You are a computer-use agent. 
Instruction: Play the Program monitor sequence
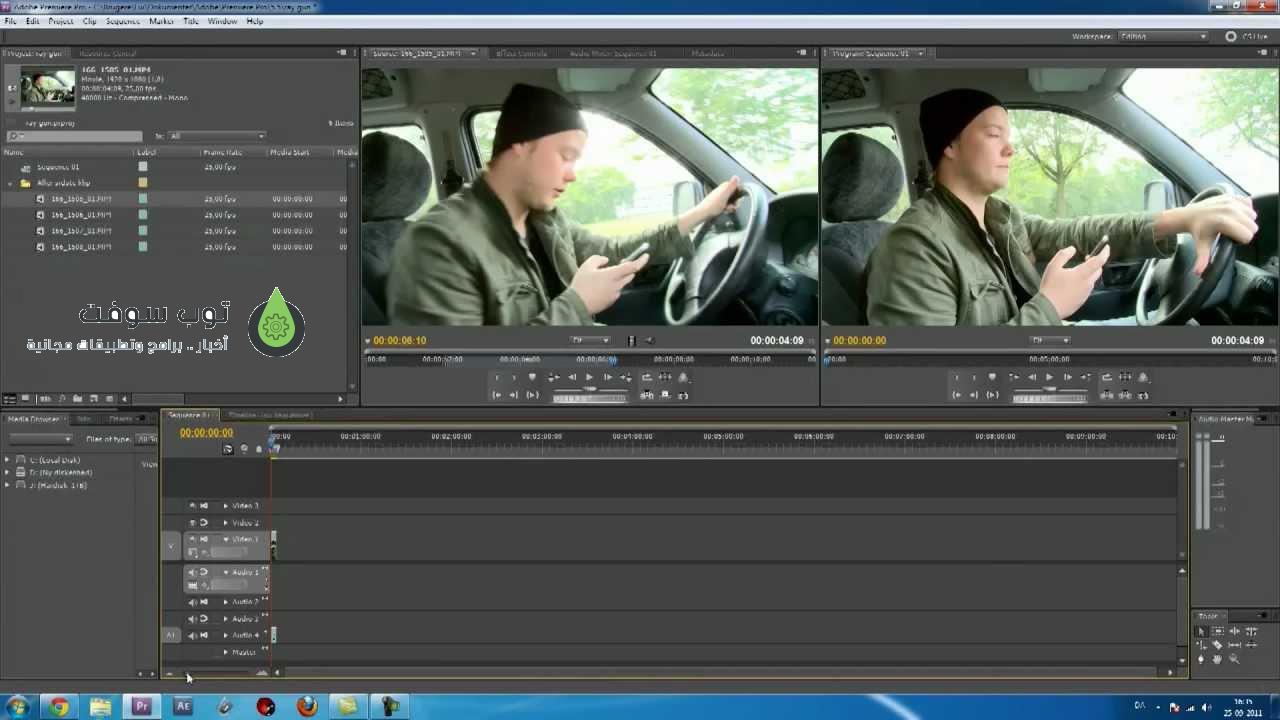1049,377
